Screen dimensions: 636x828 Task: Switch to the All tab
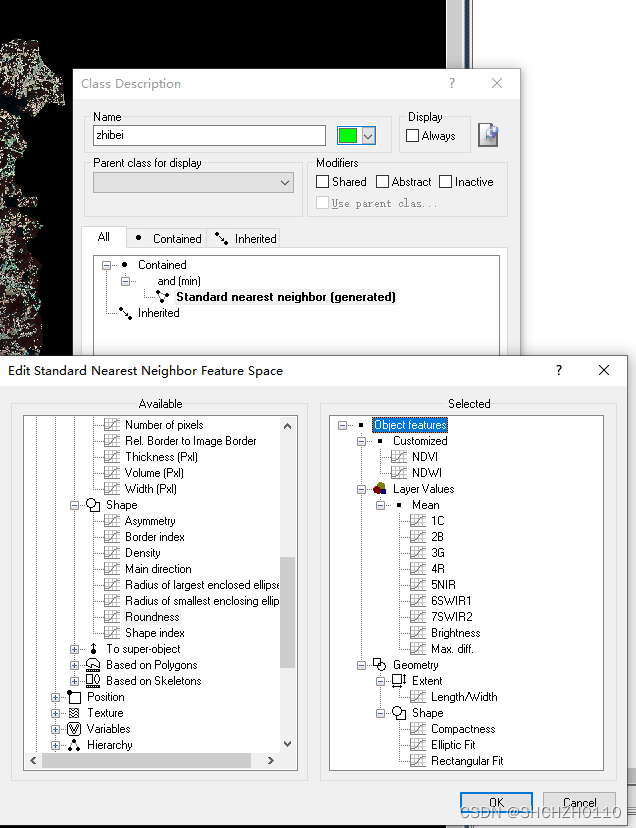pyautogui.click(x=104, y=237)
